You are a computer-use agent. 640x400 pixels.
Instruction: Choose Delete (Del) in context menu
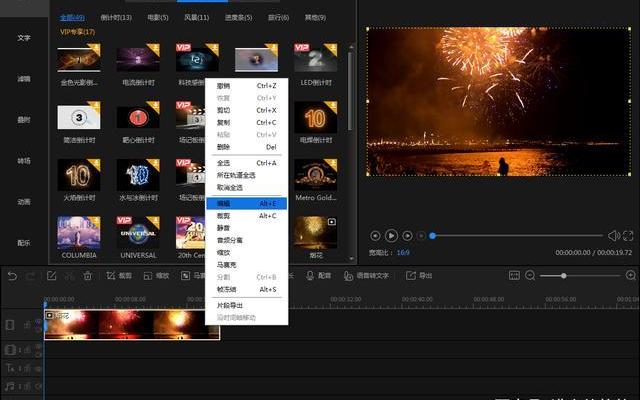(x=247, y=147)
